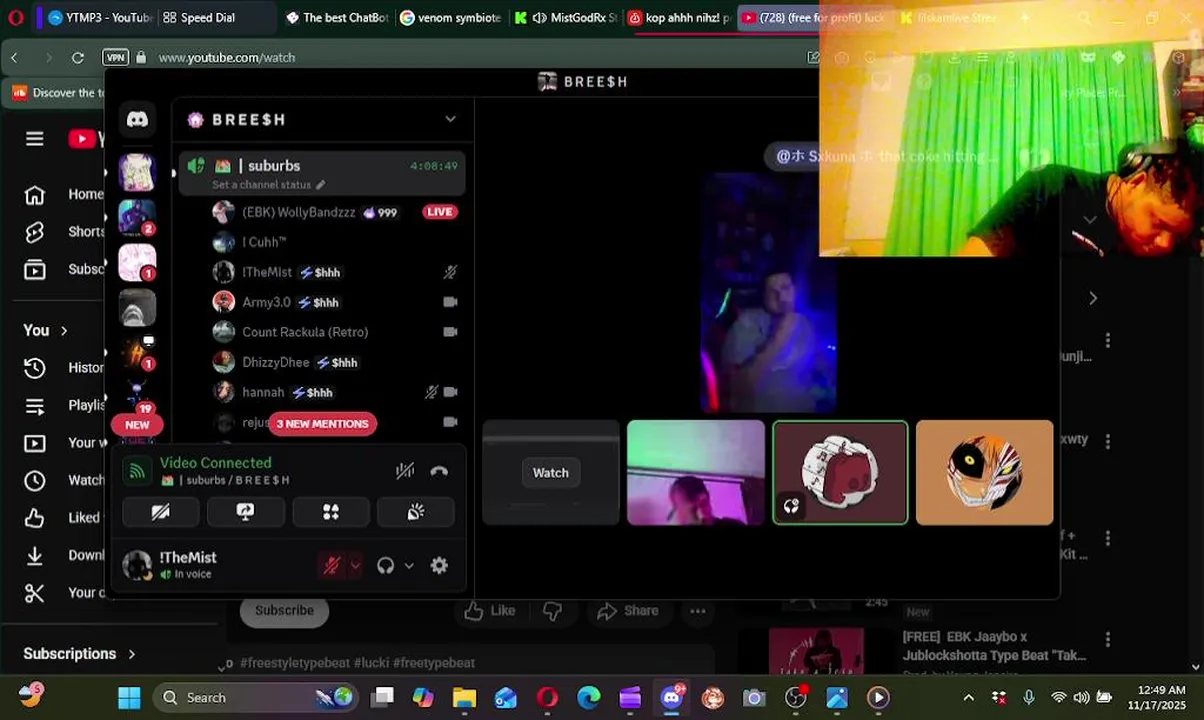Screen dimensions: 1204x720
Task: Switch to YTMP3 browser tab
Action: point(100,17)
